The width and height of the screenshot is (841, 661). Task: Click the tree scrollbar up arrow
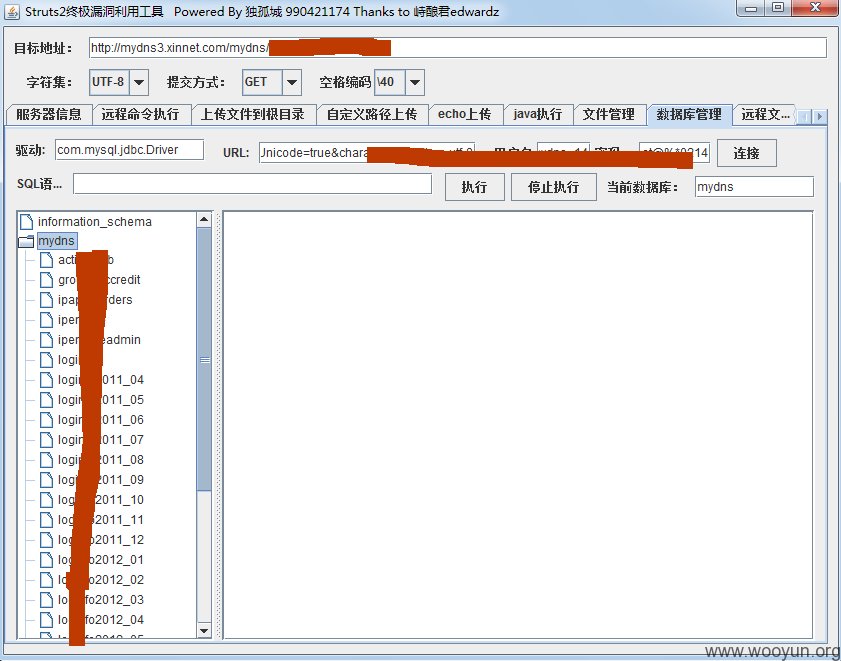(x=204, y=219)
